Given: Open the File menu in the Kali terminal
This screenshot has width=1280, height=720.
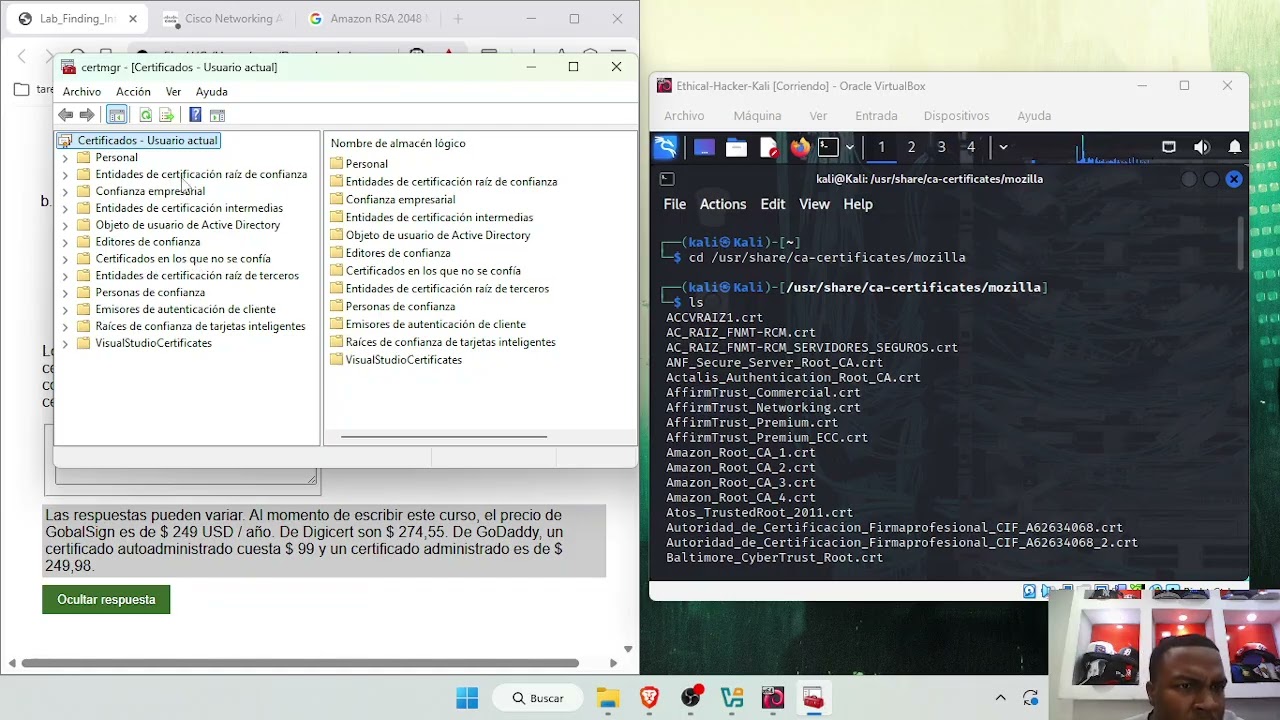Looking at the screenshot, I should point(675,204).
